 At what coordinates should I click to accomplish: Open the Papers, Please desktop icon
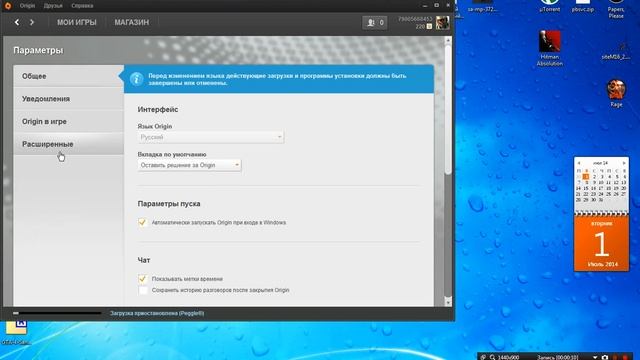coord(616,9)
